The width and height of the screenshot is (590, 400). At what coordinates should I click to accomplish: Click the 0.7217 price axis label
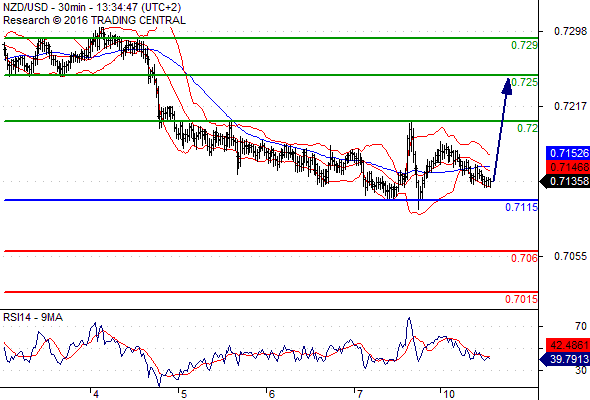tap(570, 106)
